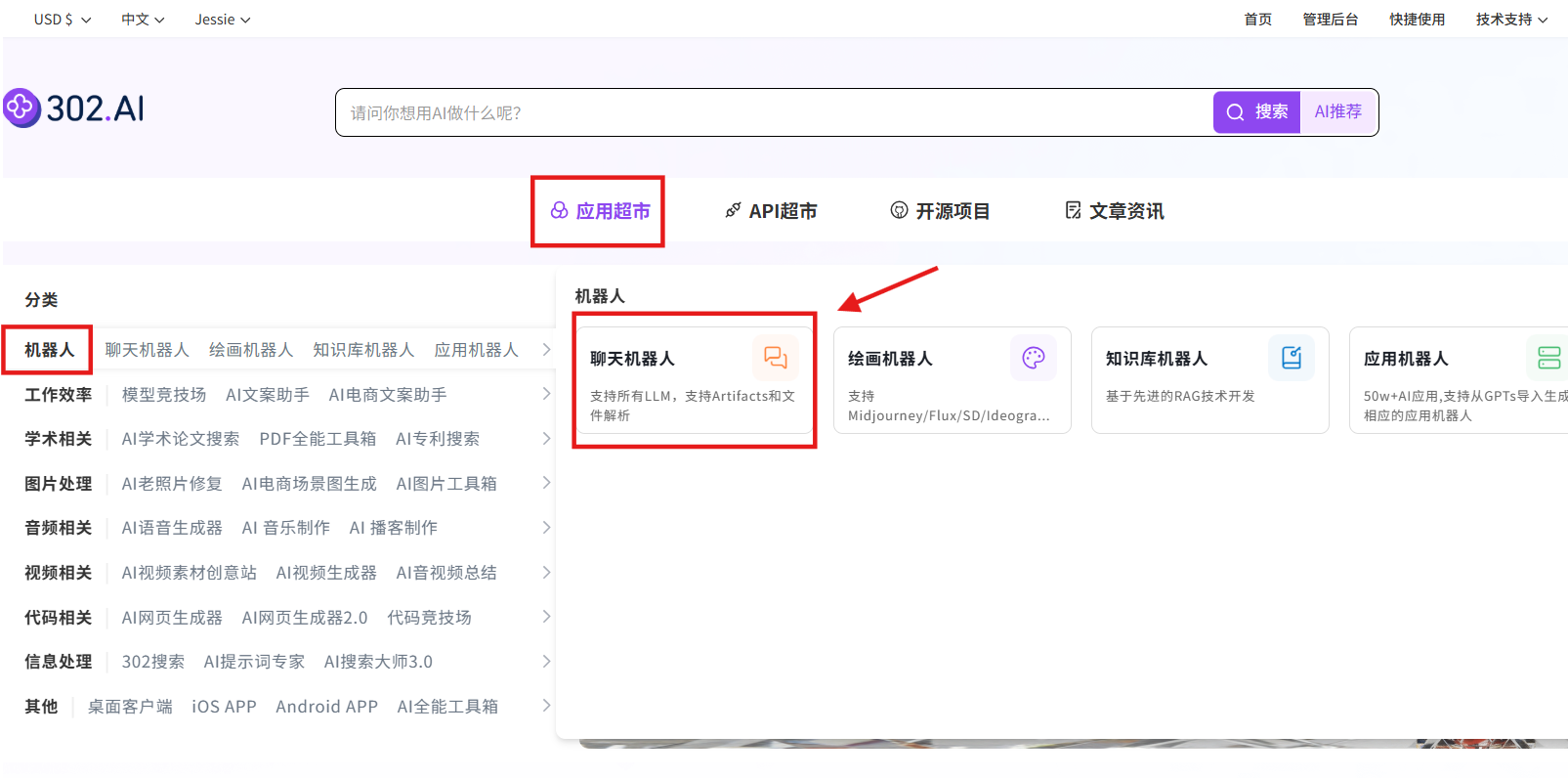Expand the Jessie account menu
This screenshot has height=778, width=1568.
223,20
